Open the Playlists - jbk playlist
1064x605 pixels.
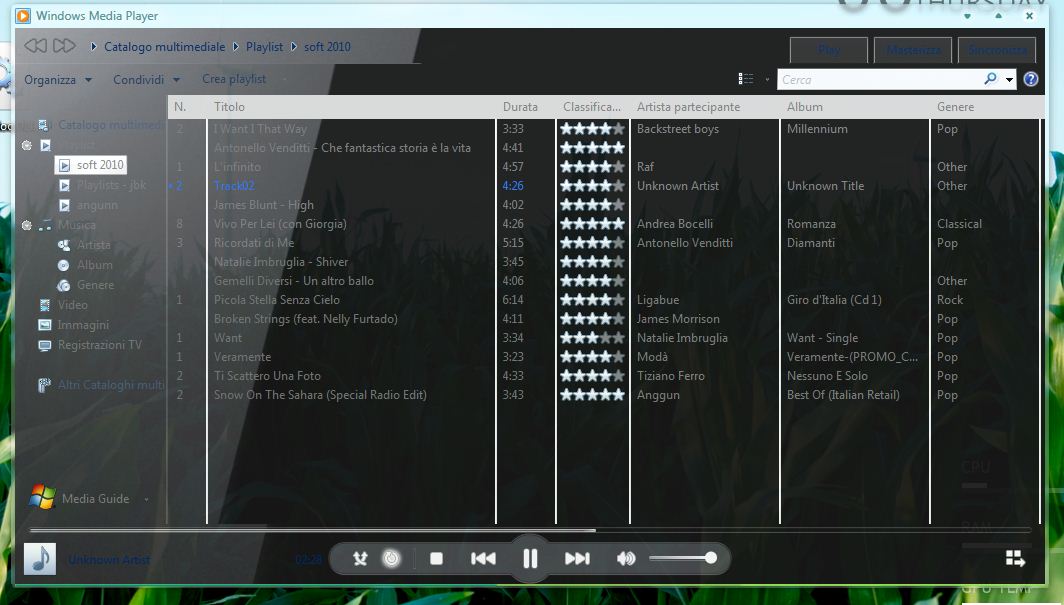pos(111,184)
